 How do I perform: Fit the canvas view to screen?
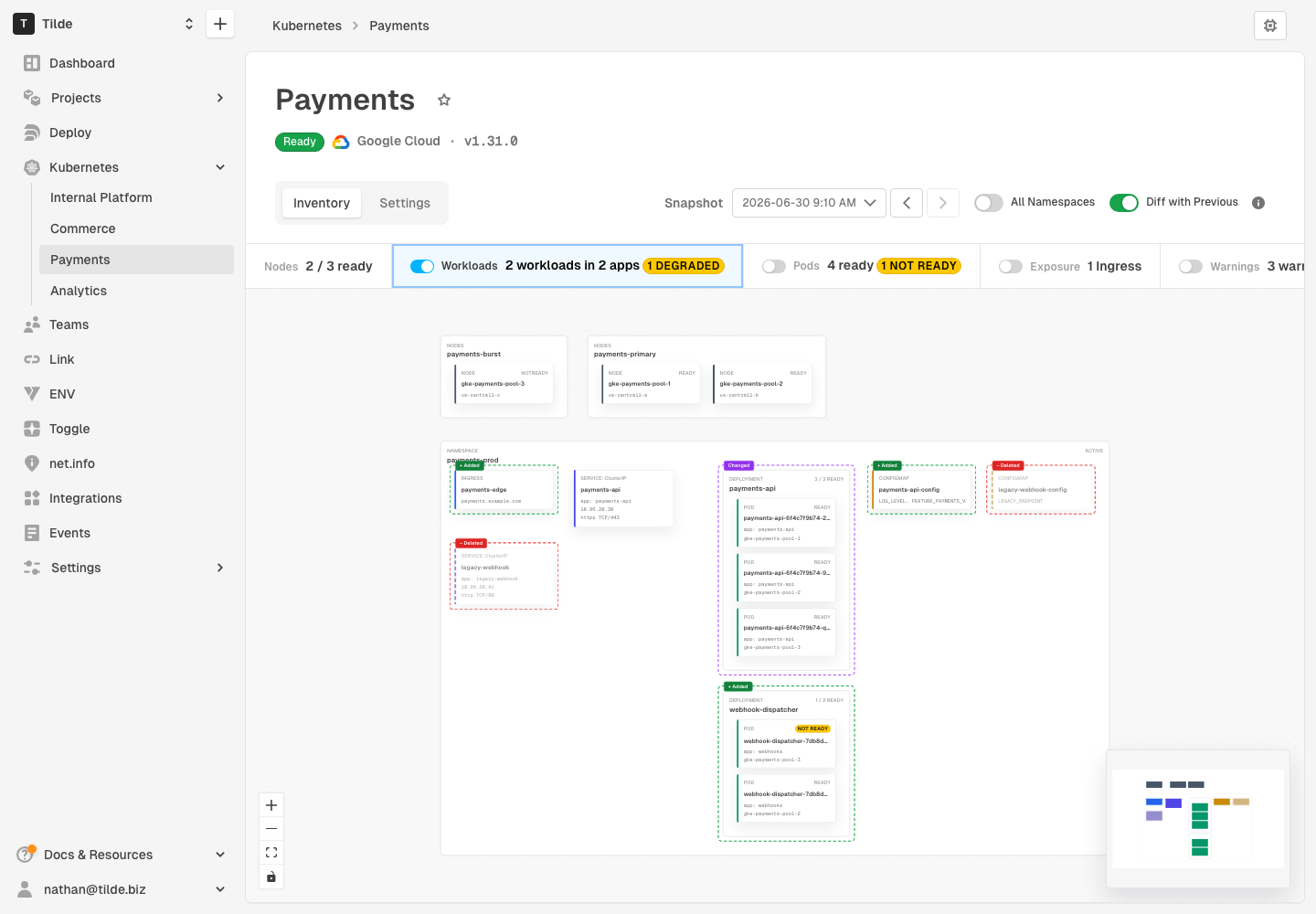pos(271,853)
